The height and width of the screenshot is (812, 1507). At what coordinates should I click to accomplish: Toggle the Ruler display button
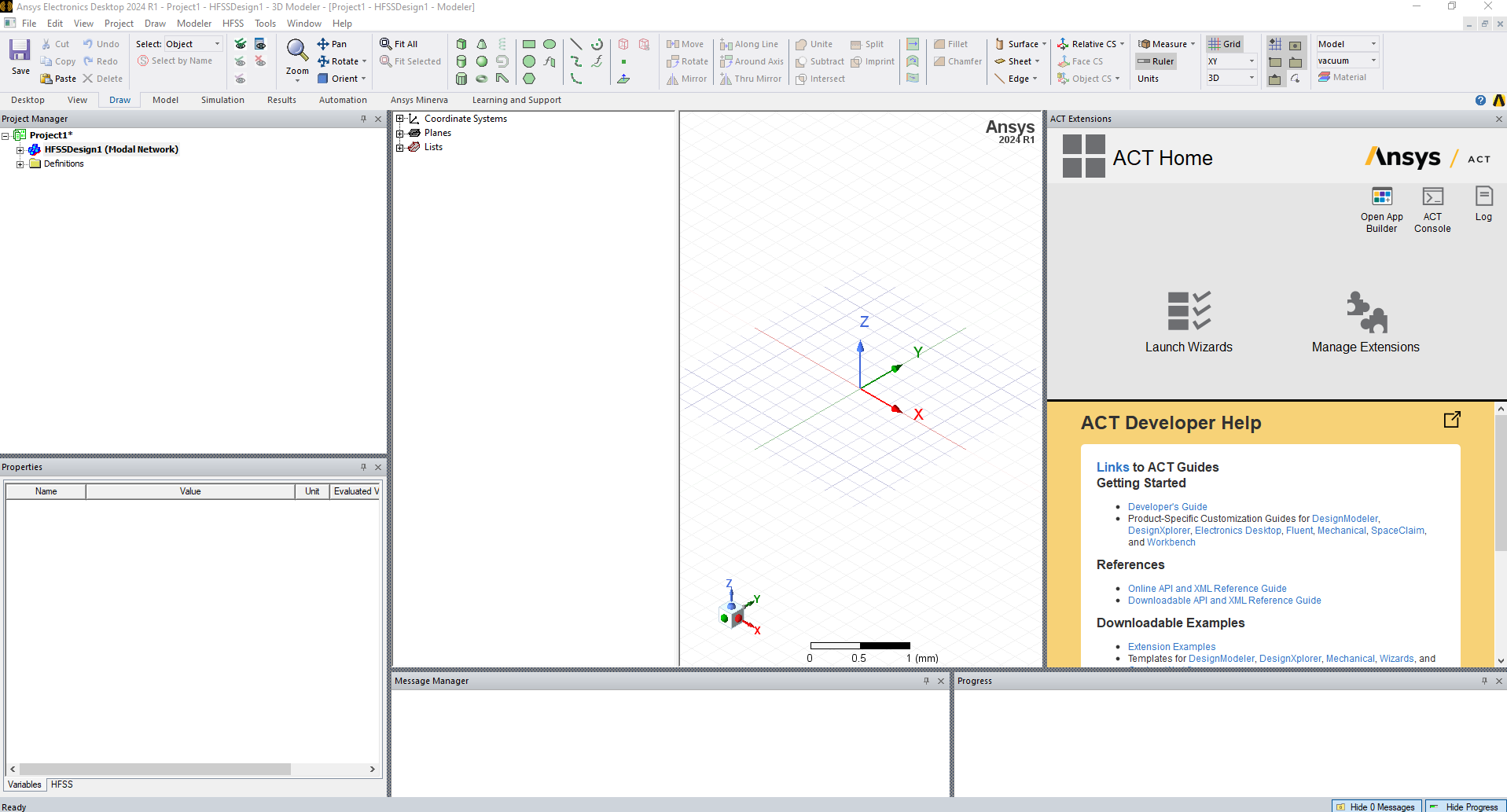pyautogui.click(x=1156, y=61)
